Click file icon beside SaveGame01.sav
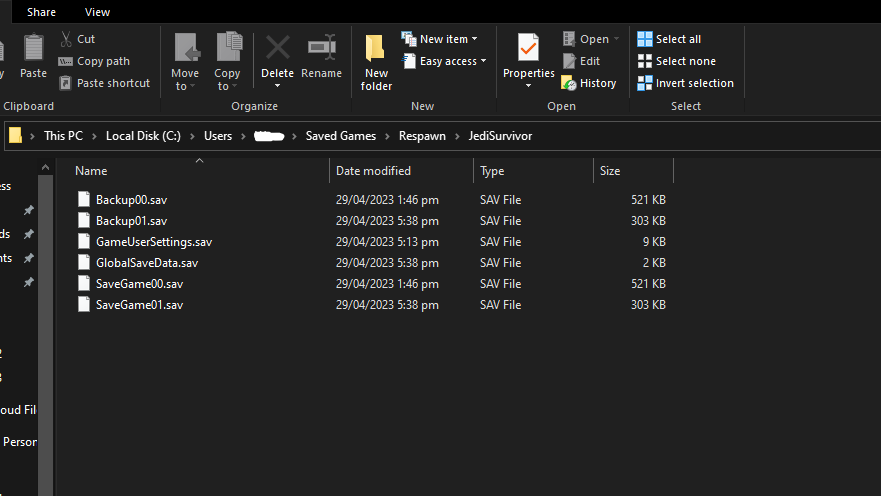 coord(84,304)
